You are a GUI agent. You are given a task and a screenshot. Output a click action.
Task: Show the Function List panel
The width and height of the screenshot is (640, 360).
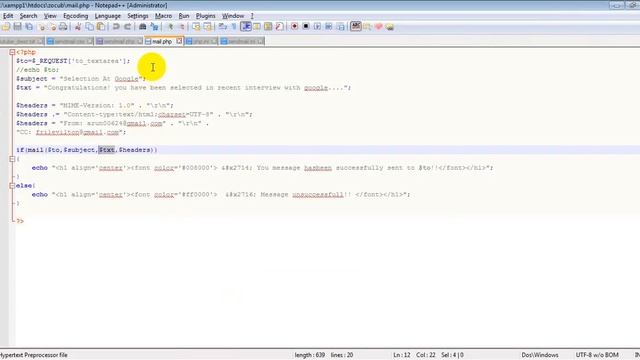click(x=280, y=27)
